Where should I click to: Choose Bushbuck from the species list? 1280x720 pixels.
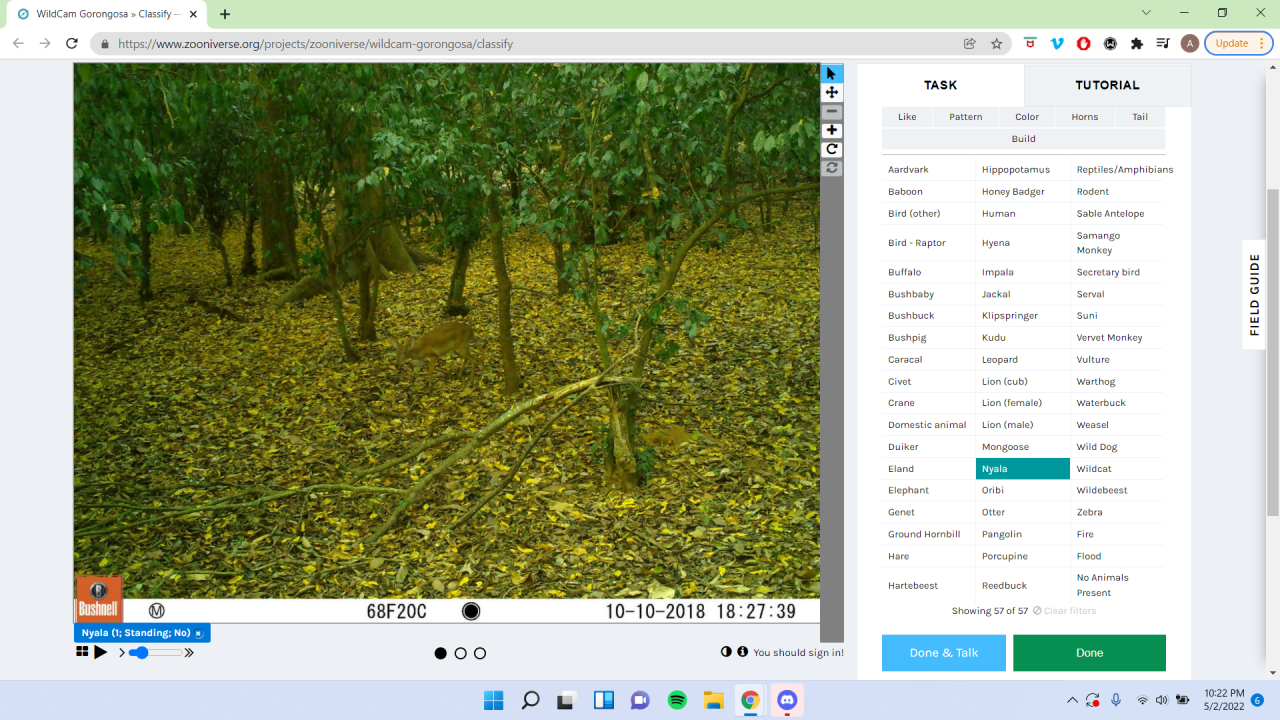928,316
